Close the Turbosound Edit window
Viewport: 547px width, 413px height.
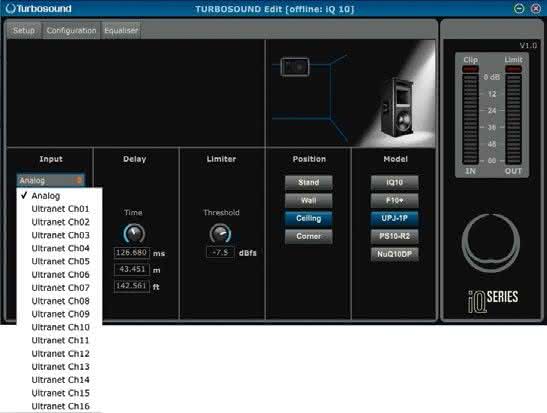pyautogui.click(x=535, y=8)
